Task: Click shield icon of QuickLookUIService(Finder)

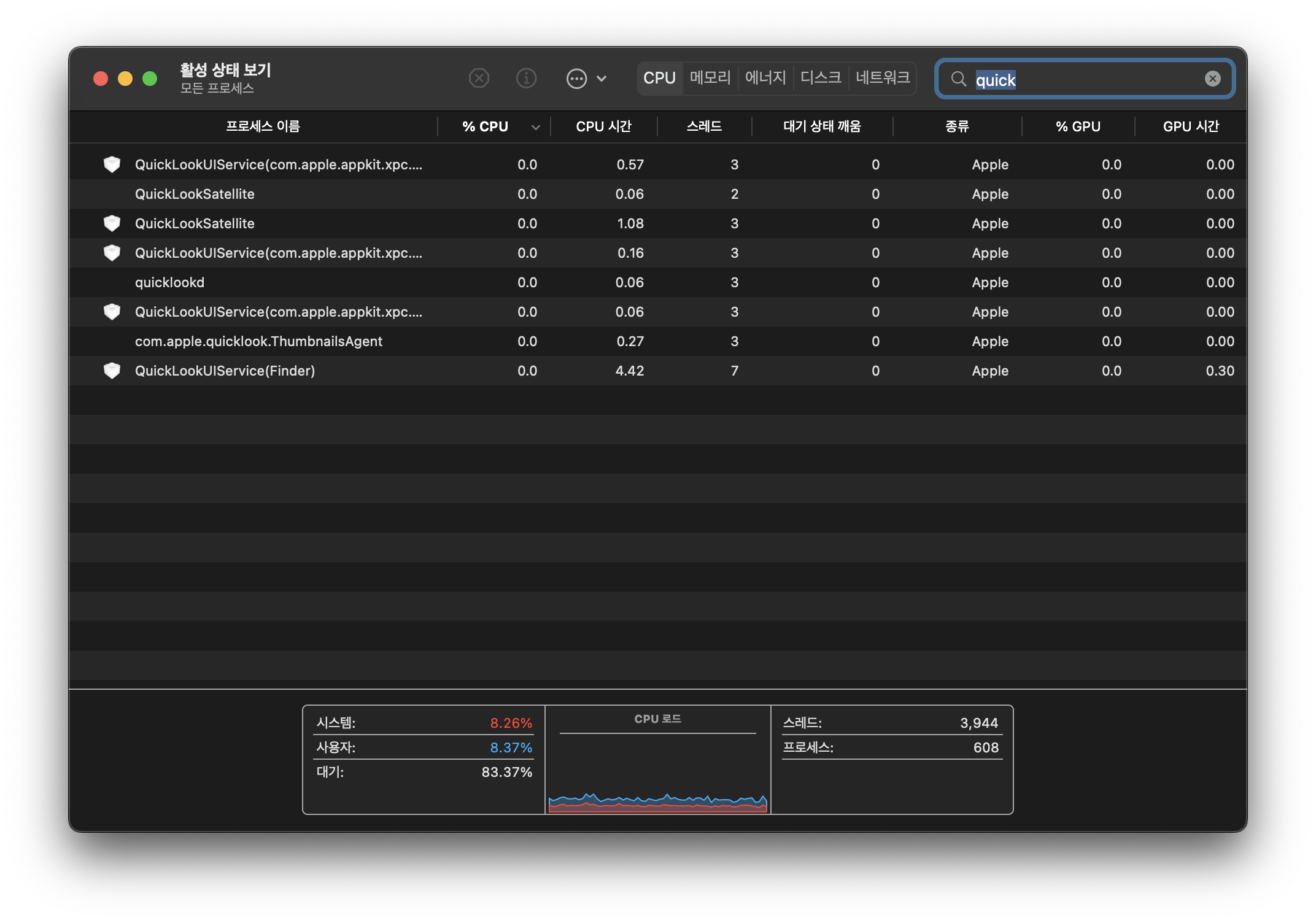Action: 112,371
